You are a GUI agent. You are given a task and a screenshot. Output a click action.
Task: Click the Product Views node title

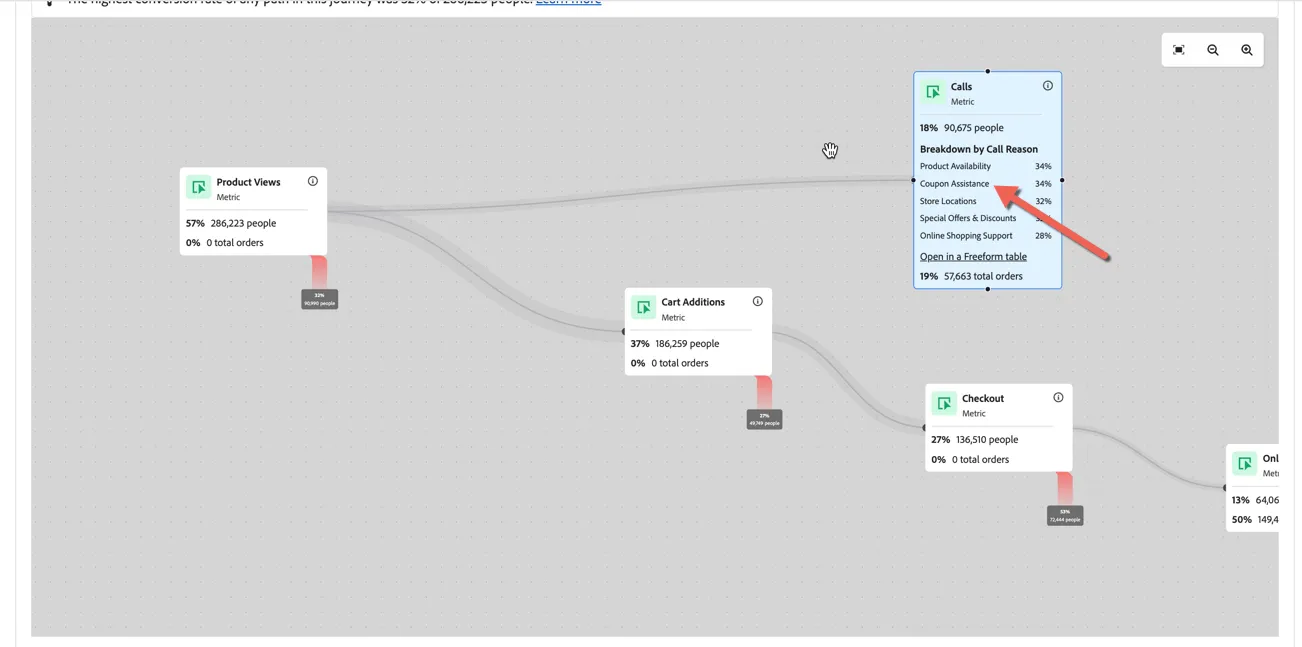coord(248,182)
